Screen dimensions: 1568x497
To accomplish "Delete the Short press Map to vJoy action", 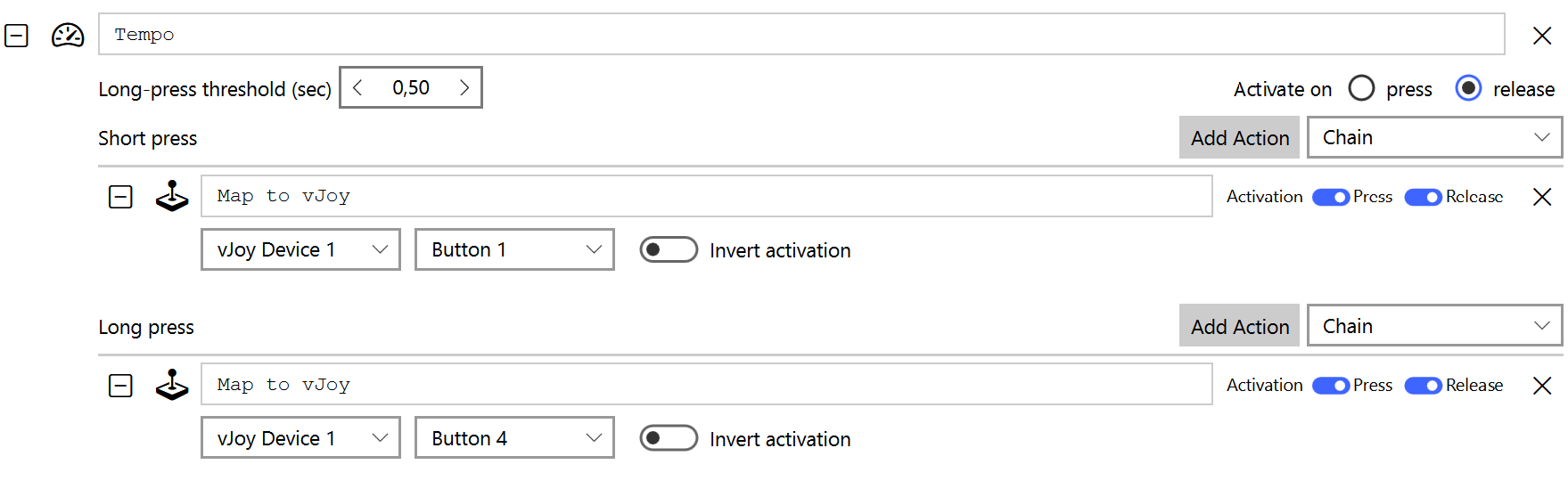I will pyautogui.click(x=1541, y=197).
